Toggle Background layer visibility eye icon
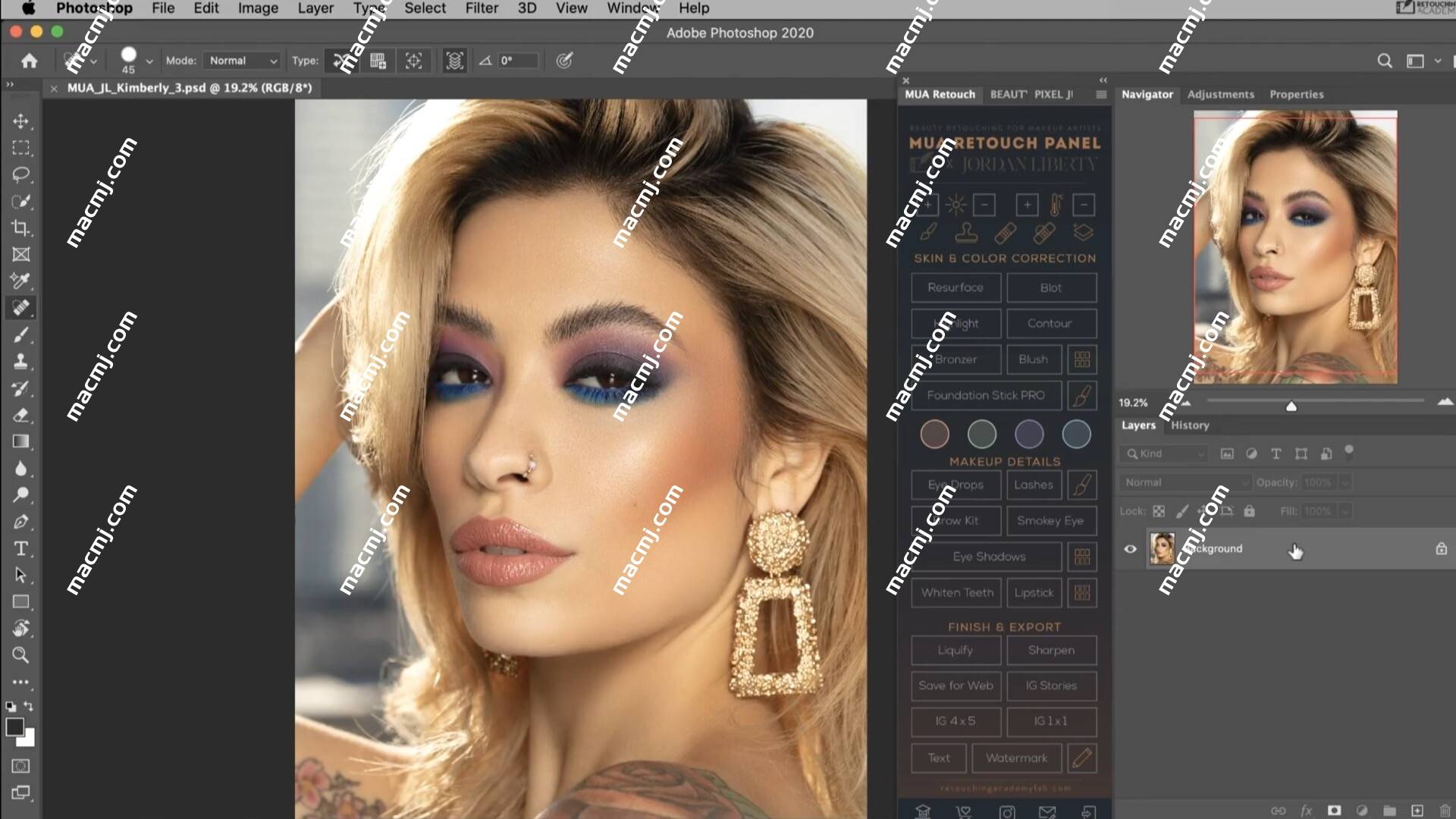The height and width of the screenshot is (819, 1456). pyautogui.click(x=1129, y=548)
